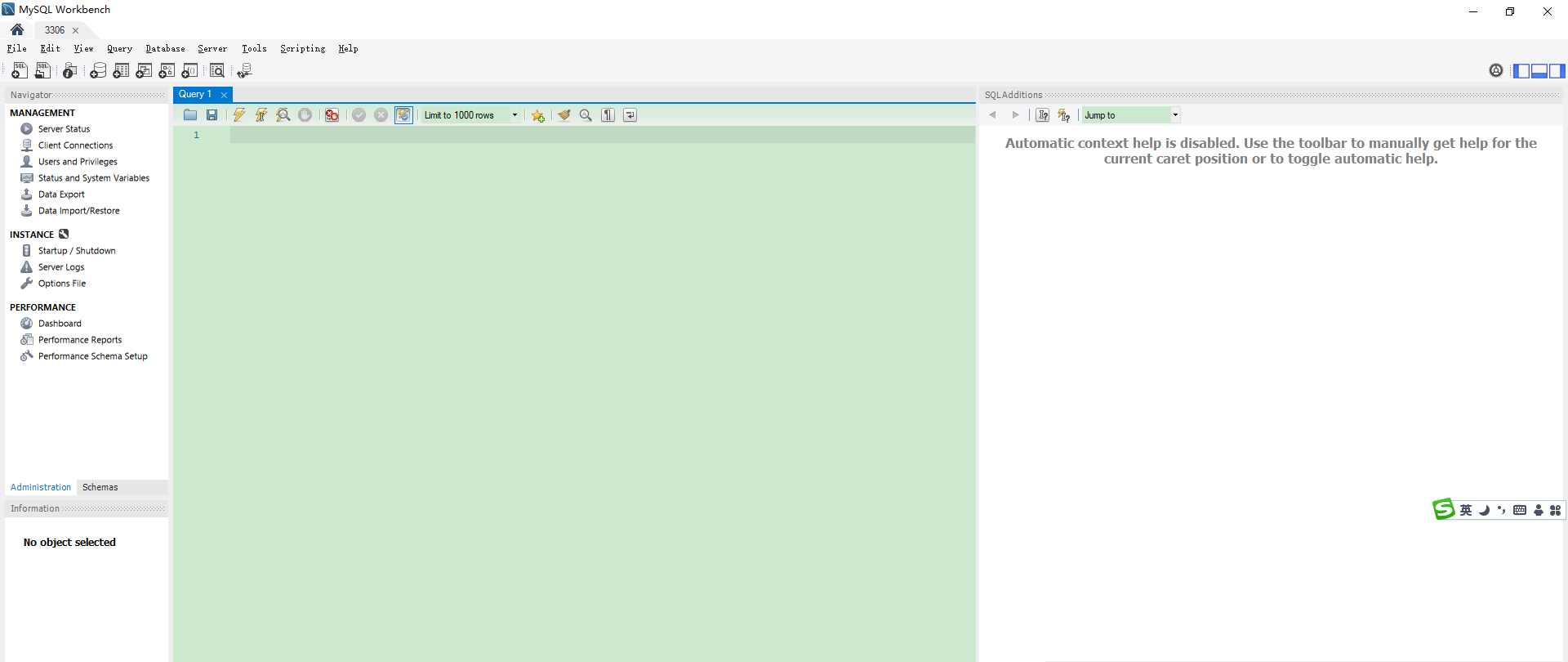Viewport: 1568px width, 662px height.
Task: Open preferences gear icon at top right
Action: pyautogui.click(x=1496, y=71)
